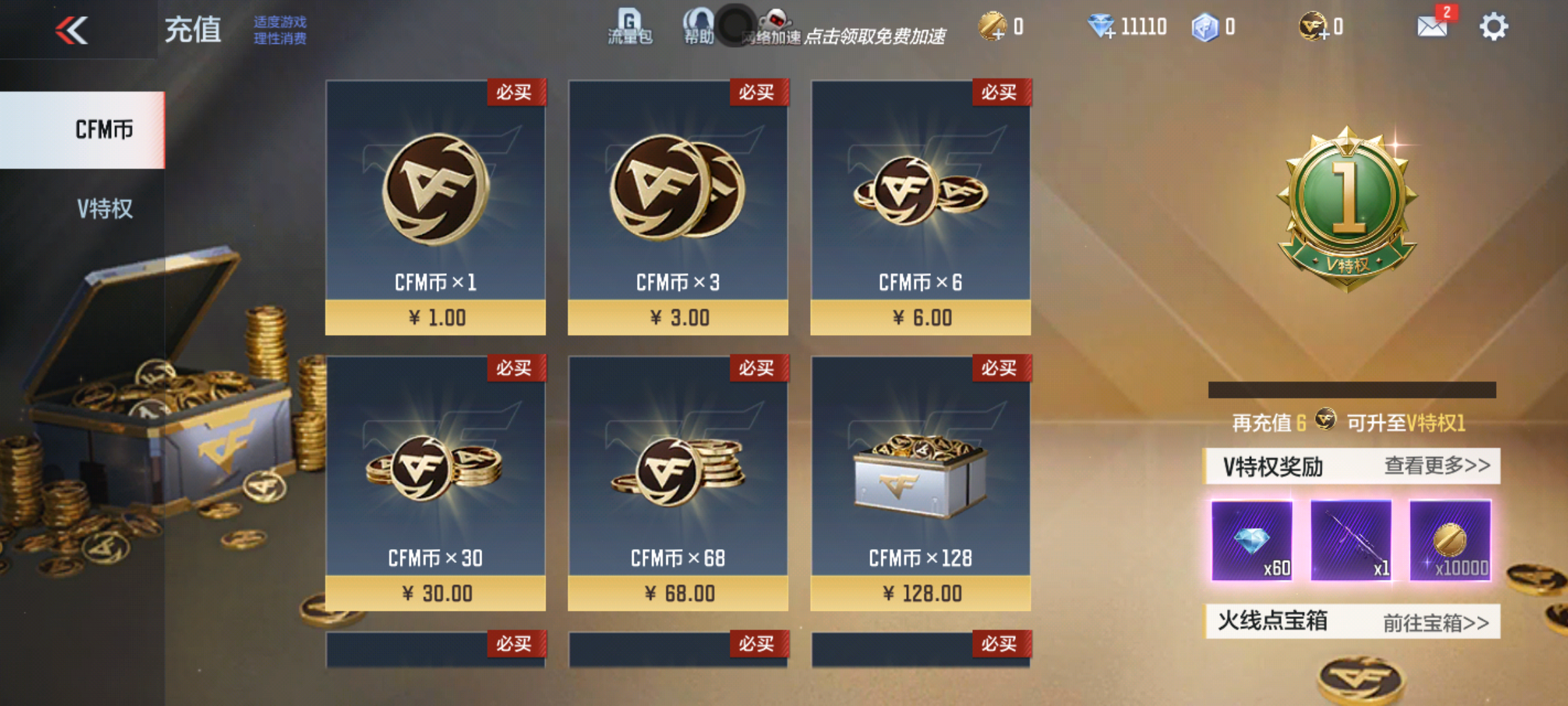Open the 流量包 data pack icon
Viewport: 1568px width, 706px height.
630,27
